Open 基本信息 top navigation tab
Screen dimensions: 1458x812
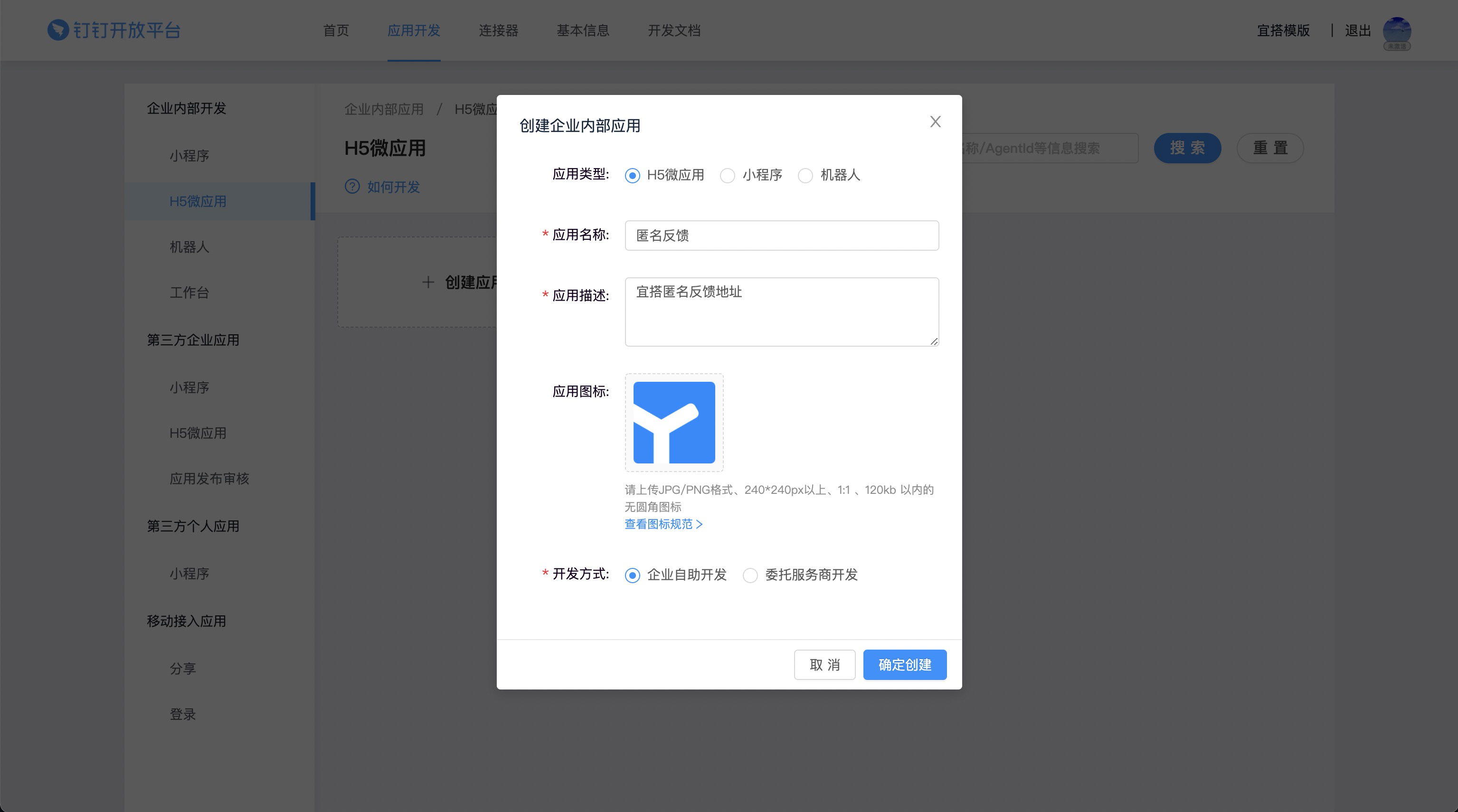tap(582, 30)
